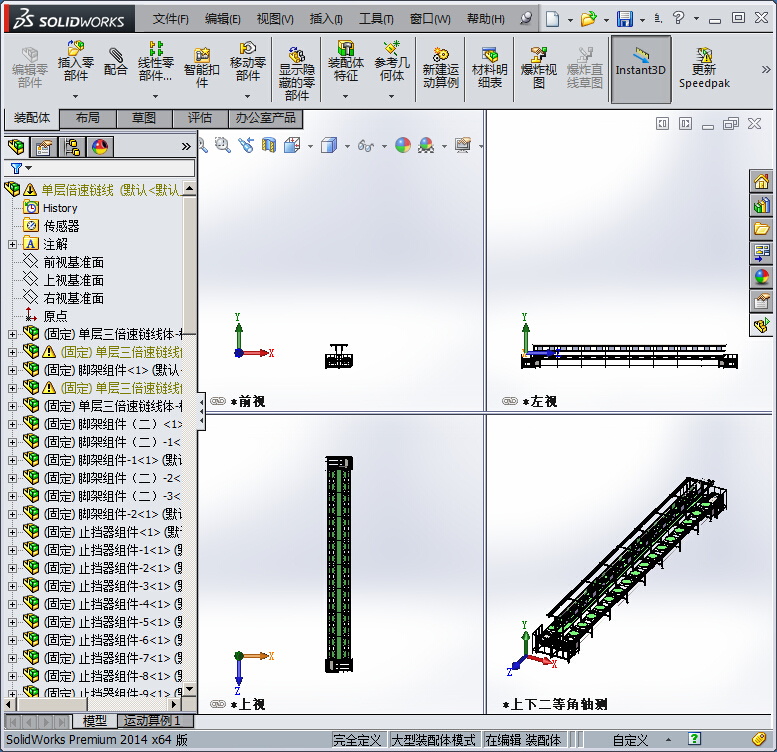Select the 传感器 tree item

coord(61,226)
